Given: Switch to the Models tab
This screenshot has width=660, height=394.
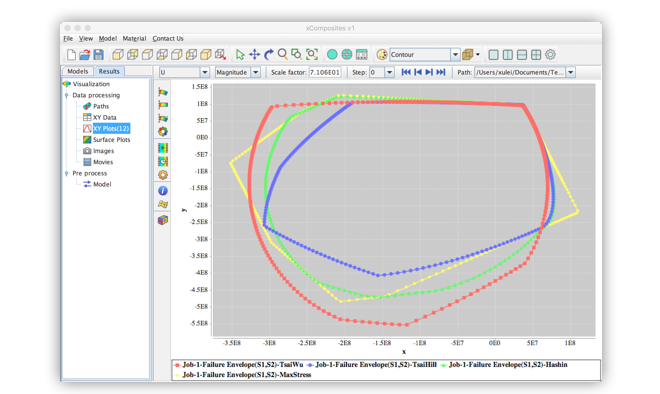Looking at the screenshot, I should pyautogui.click(x=78, y=71).
